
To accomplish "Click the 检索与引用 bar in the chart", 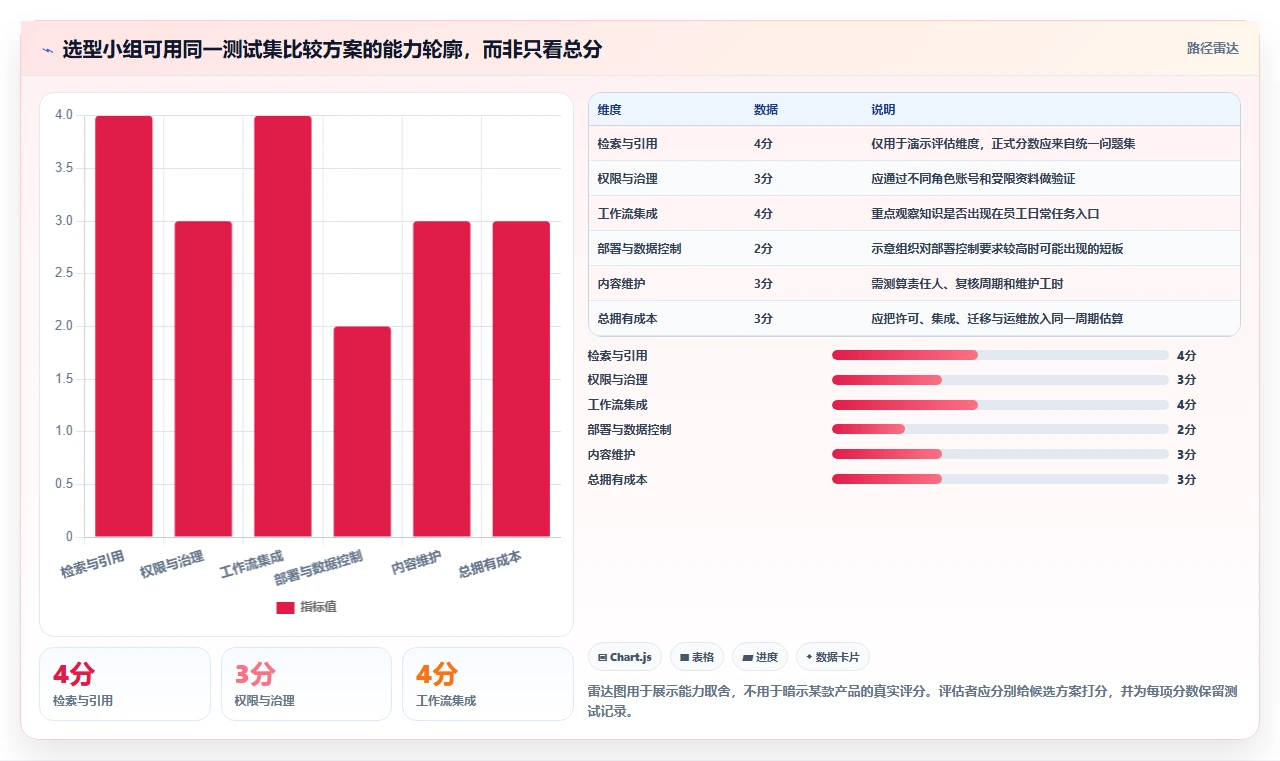I will (124, 326).
